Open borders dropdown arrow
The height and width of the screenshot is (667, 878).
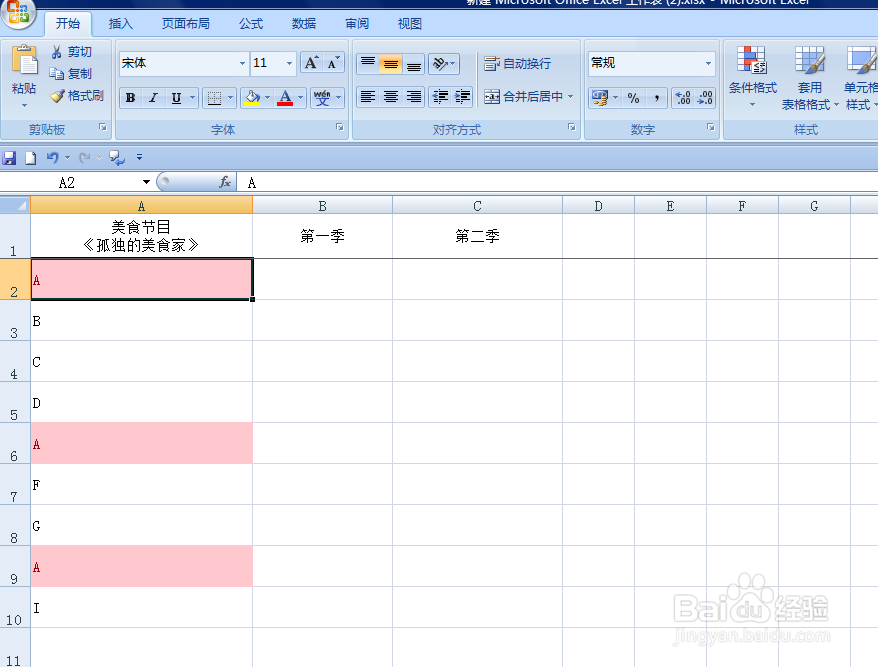coord(230,98)
